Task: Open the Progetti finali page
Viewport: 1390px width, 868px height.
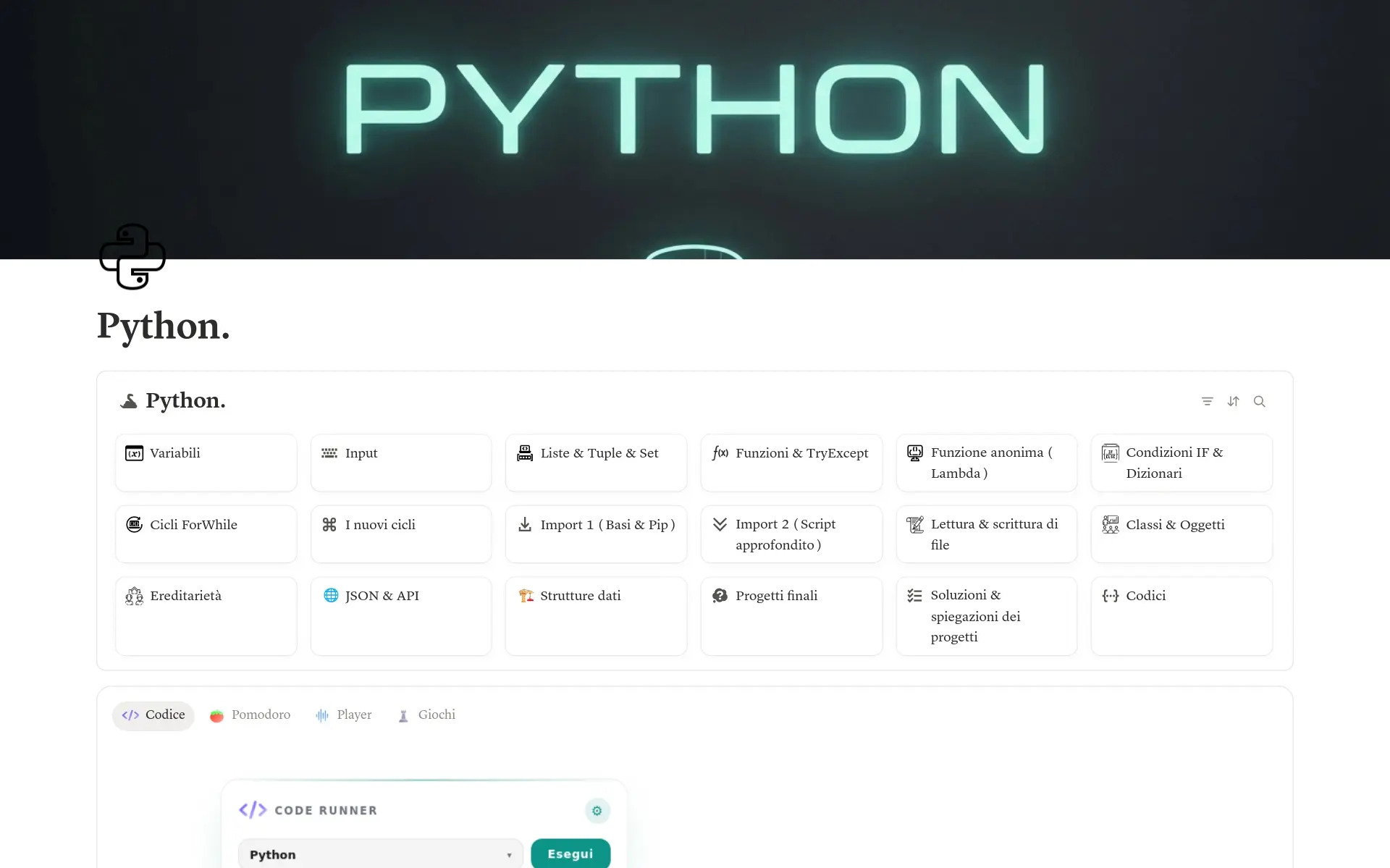Action: tap(792, 616)
